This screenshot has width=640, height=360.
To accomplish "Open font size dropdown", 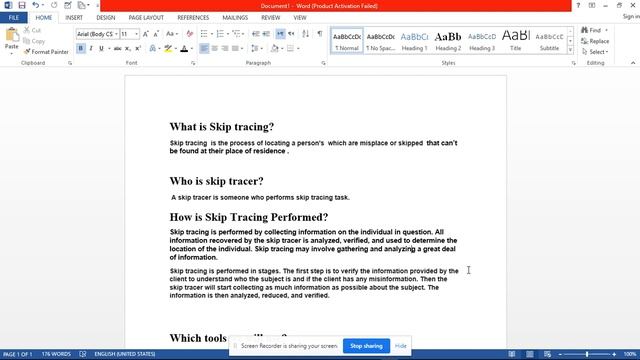I will click(x=136, y=34).
